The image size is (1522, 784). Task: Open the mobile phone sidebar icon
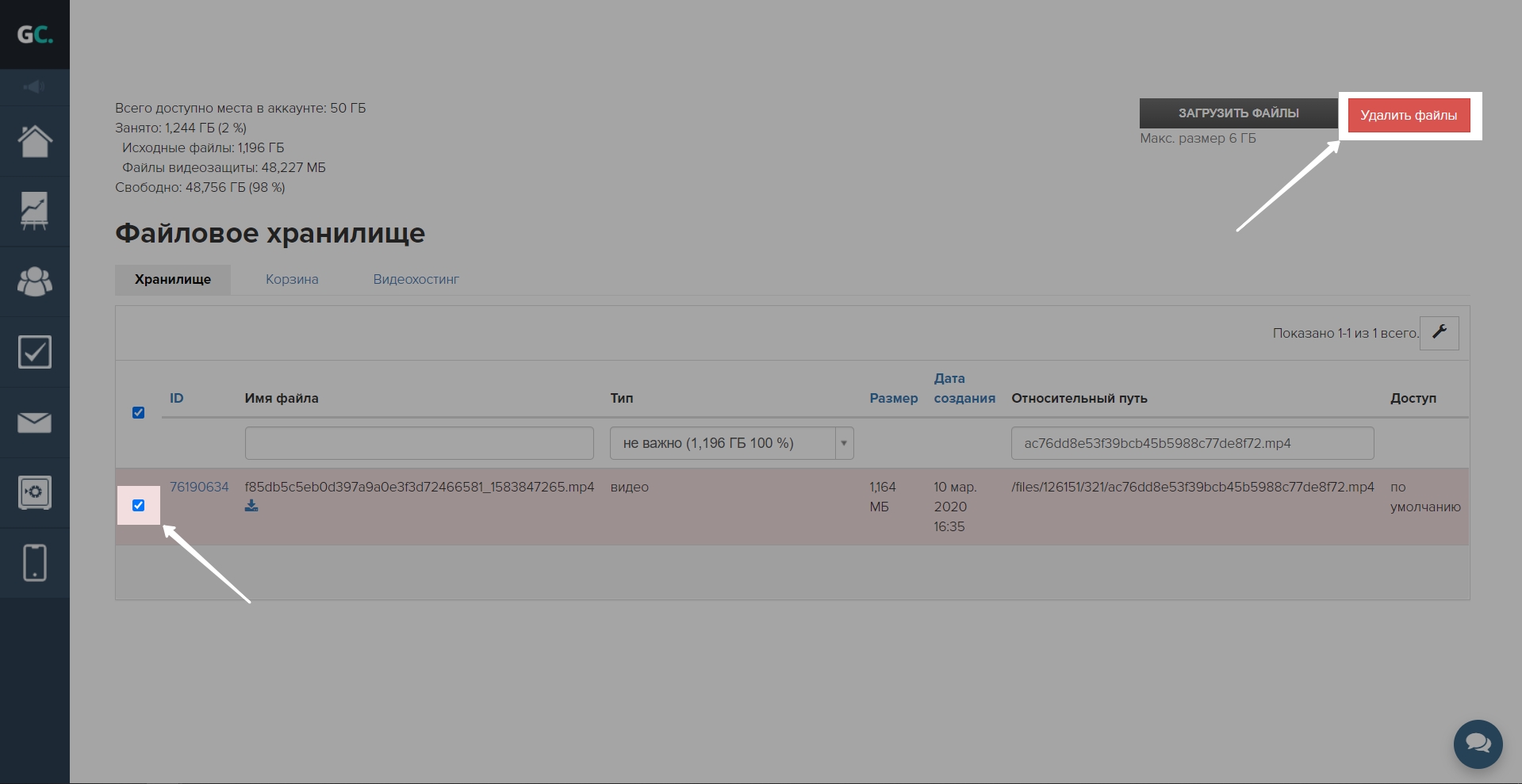(x=35, y=563)
